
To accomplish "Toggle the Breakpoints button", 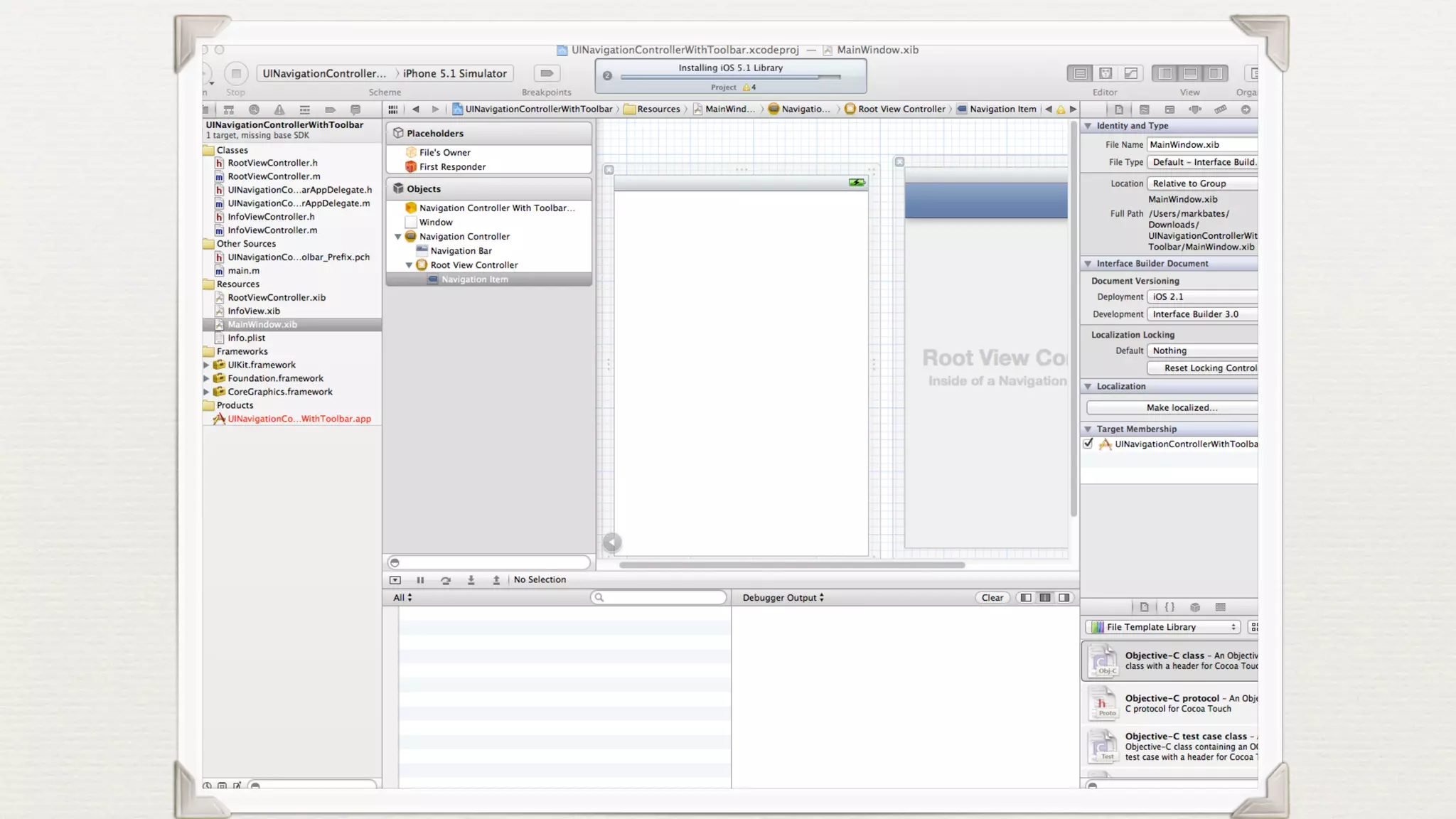I will [546, 73].
